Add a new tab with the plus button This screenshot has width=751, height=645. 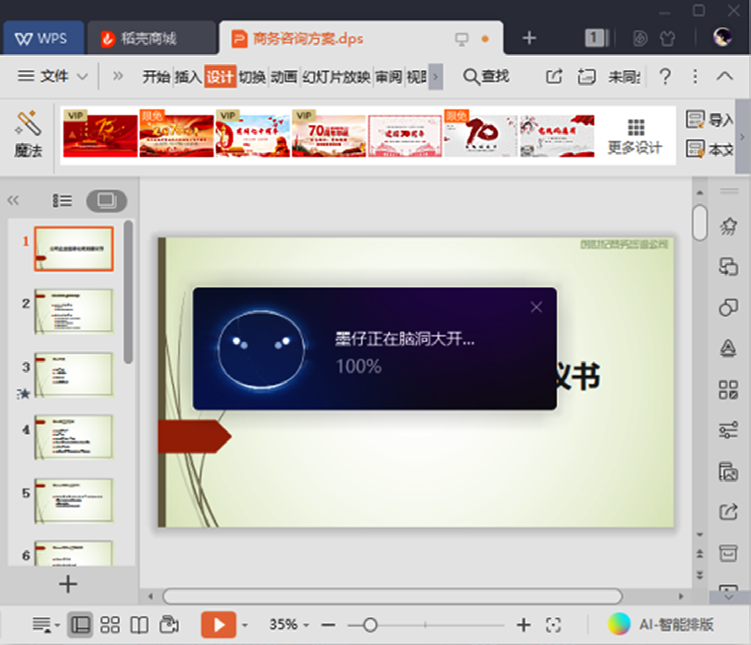[x=529, y=38]
